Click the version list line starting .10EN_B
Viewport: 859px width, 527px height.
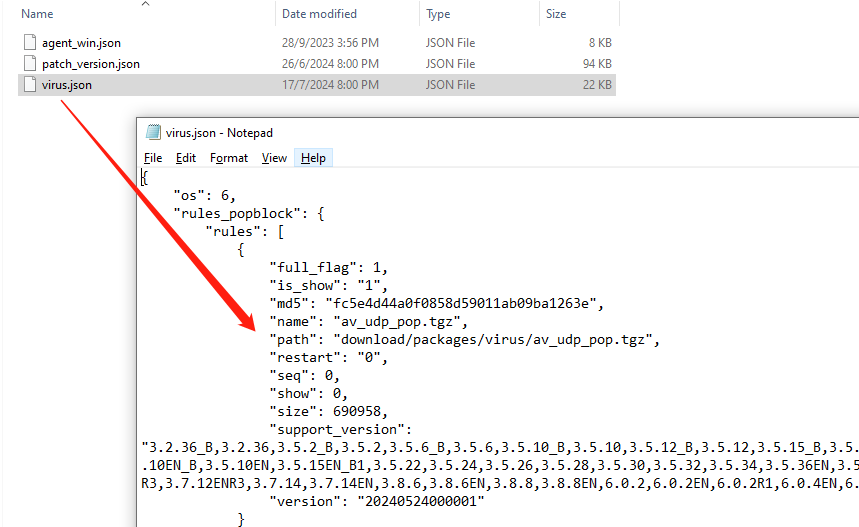click(x=500, y=466)
